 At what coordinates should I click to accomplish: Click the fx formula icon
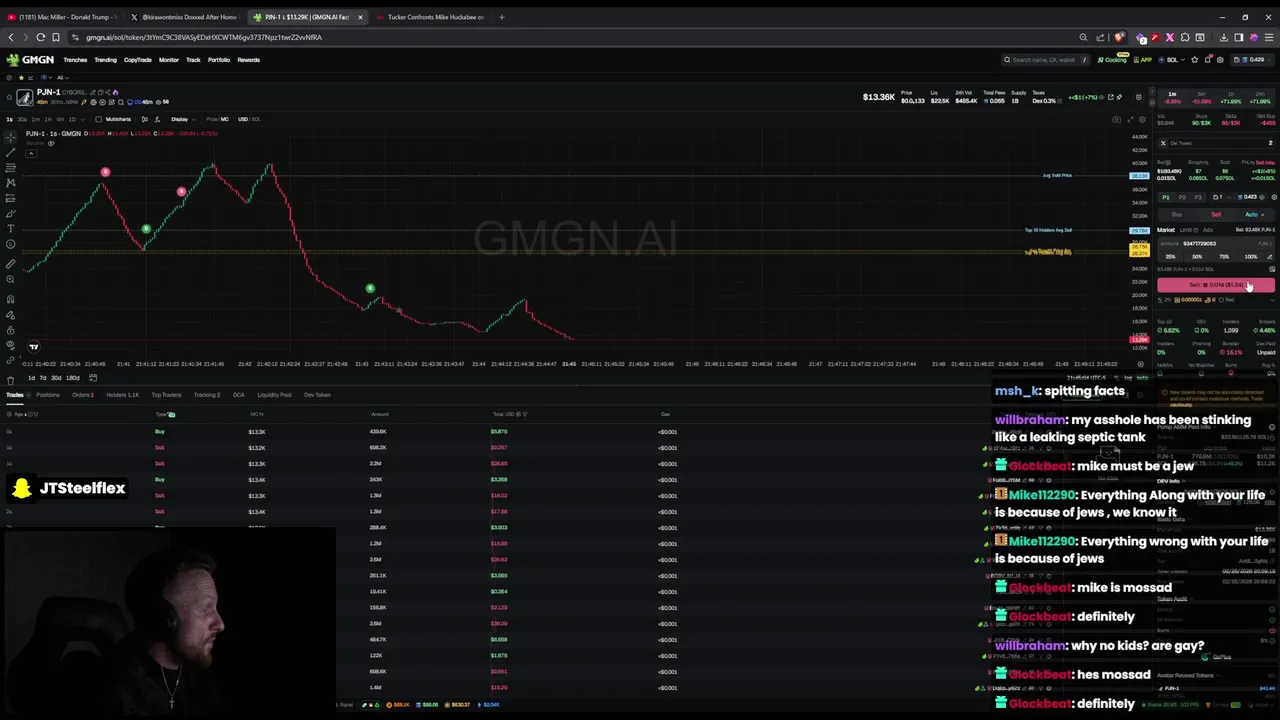158,119
